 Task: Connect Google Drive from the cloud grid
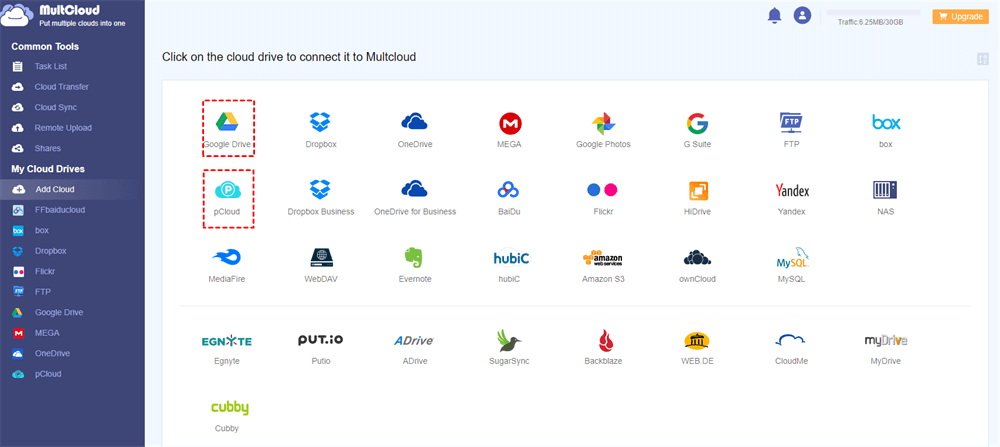(227, 128)
